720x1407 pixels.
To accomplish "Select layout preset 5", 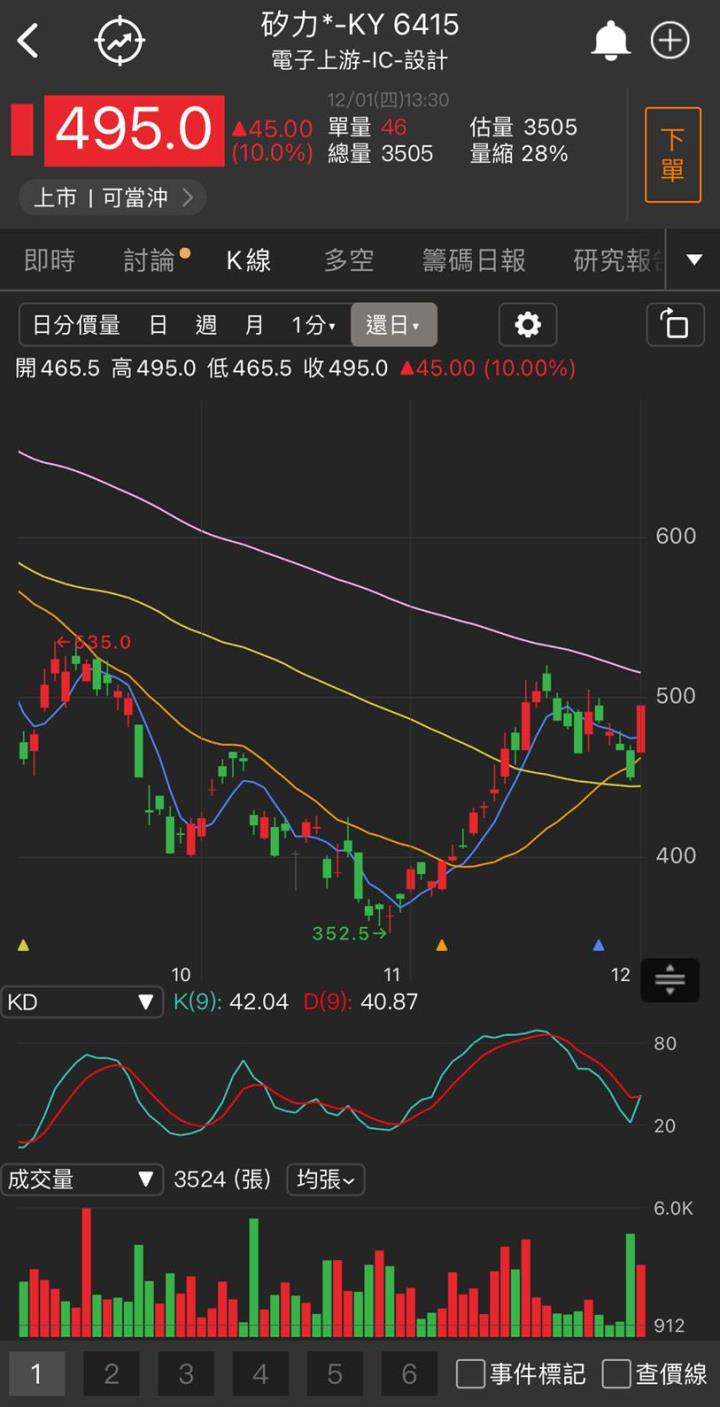I will click(335, 1374).
